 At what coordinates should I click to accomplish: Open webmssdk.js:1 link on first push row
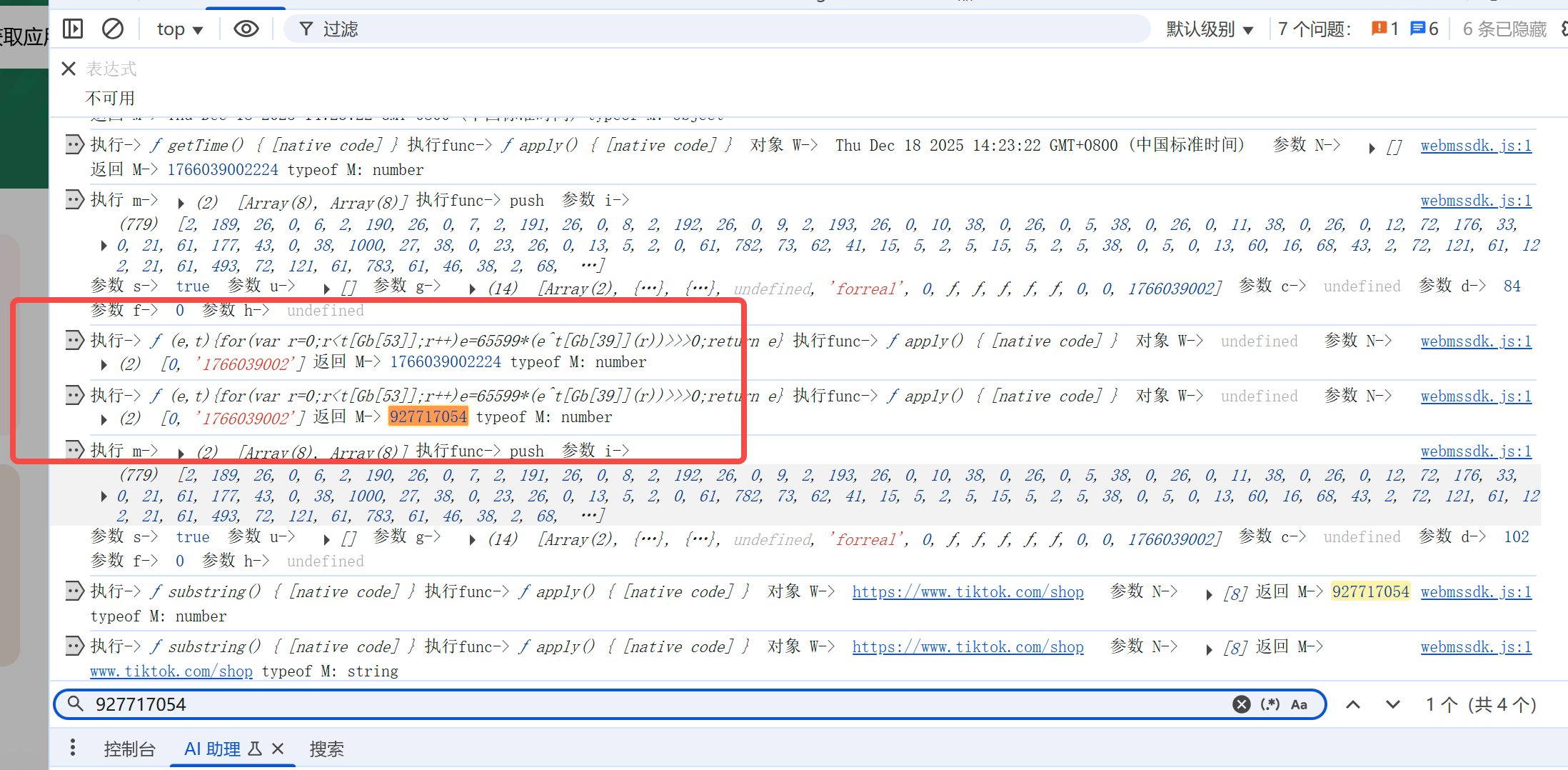[1476, 201]
